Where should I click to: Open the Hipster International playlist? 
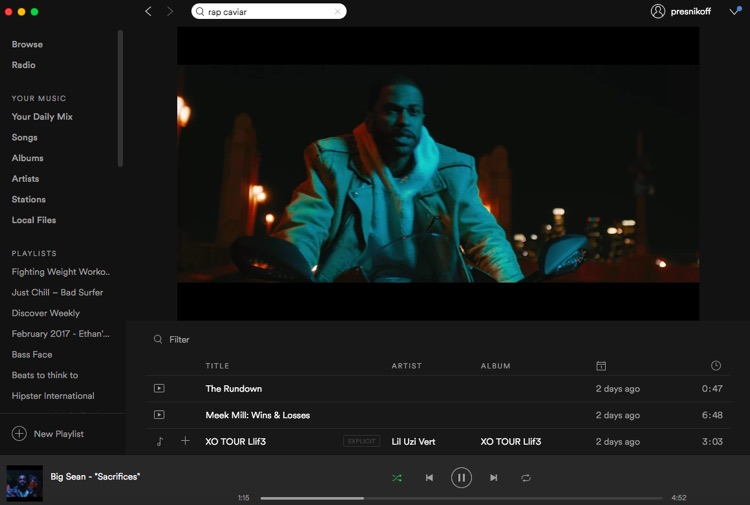(x=53, y=396)
